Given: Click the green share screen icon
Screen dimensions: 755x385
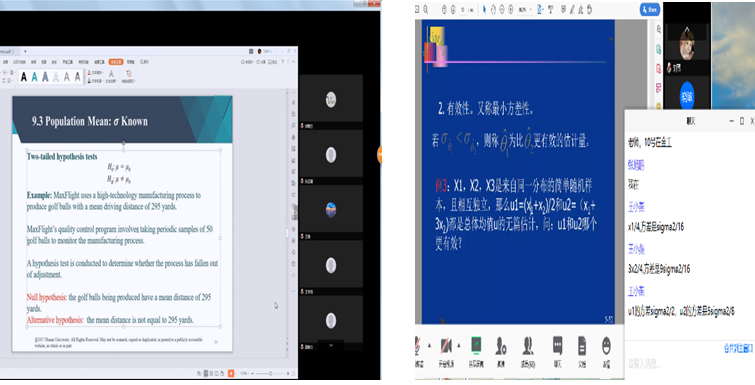Looking at the screenshot, I should pyautogui.click(x=476, y=345).
